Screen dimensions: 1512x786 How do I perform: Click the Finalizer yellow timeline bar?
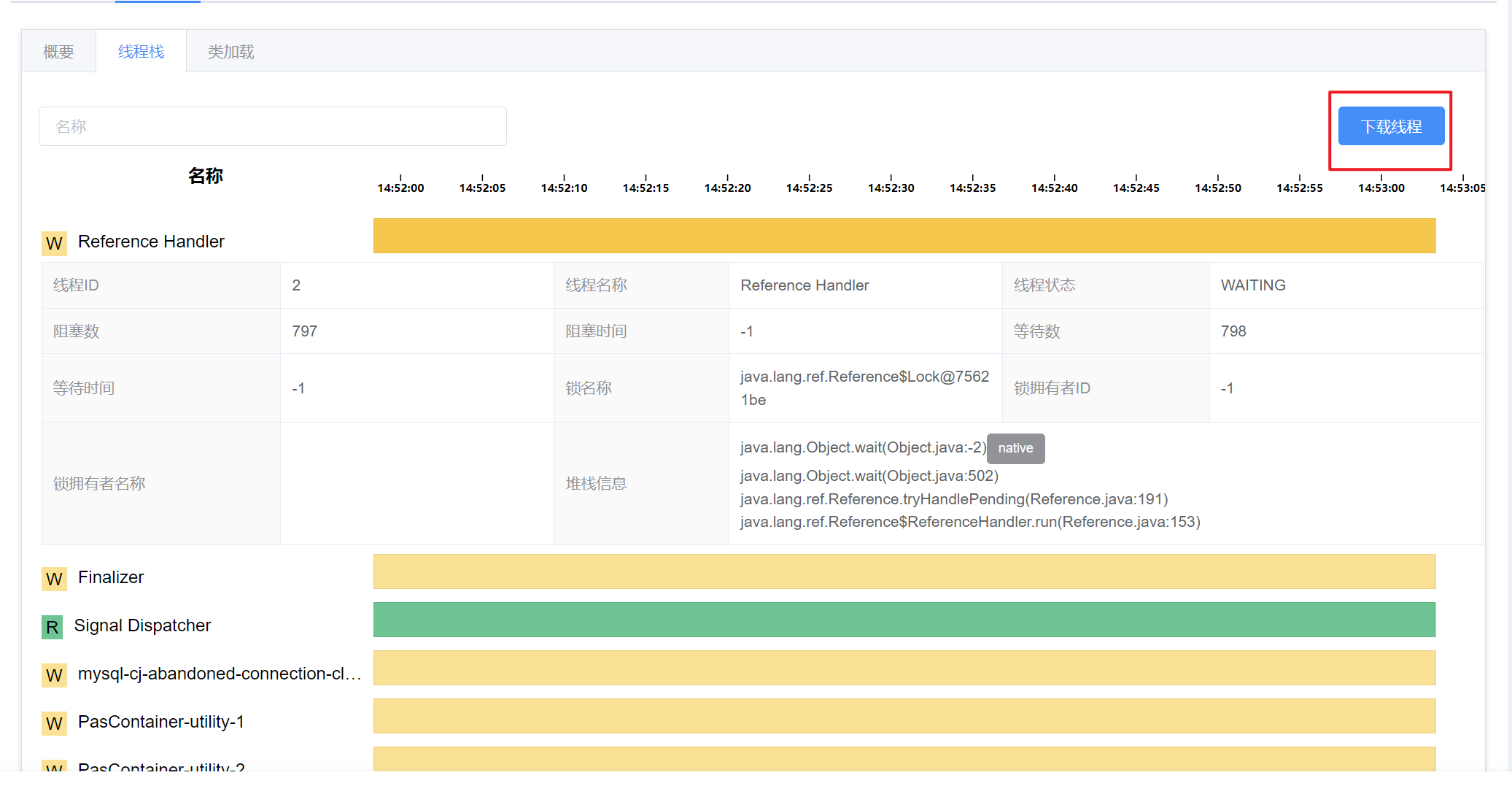coord(904,571)
